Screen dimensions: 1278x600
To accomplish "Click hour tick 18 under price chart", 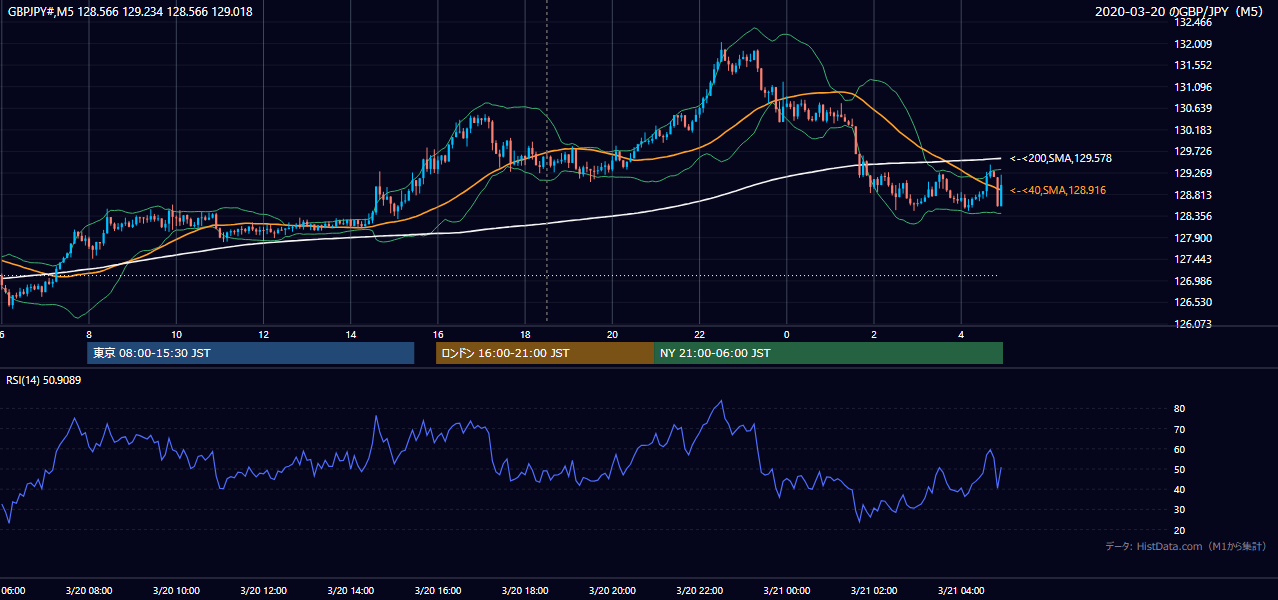I will [525, 335].
